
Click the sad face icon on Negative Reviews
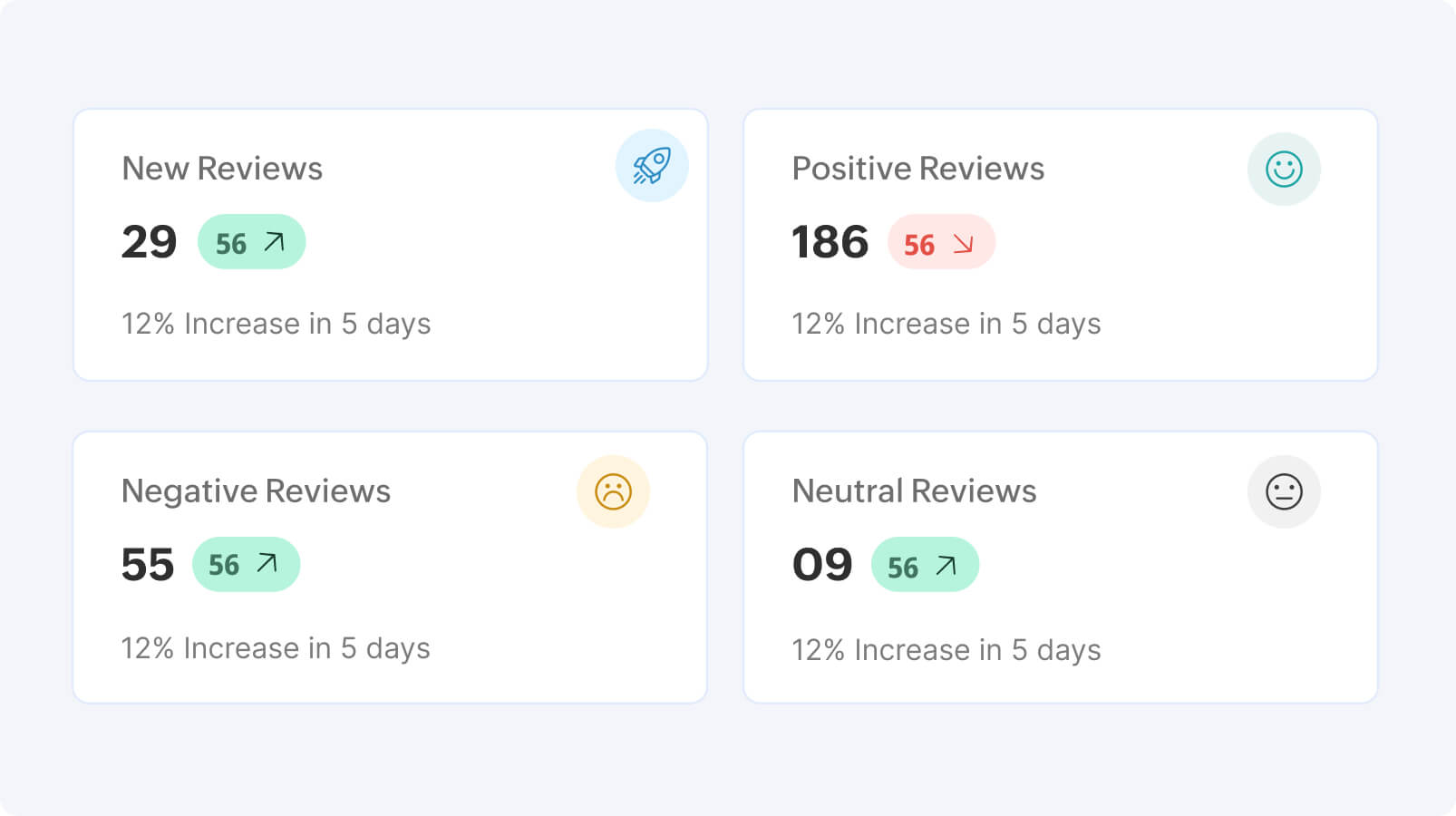click(613, 491)
